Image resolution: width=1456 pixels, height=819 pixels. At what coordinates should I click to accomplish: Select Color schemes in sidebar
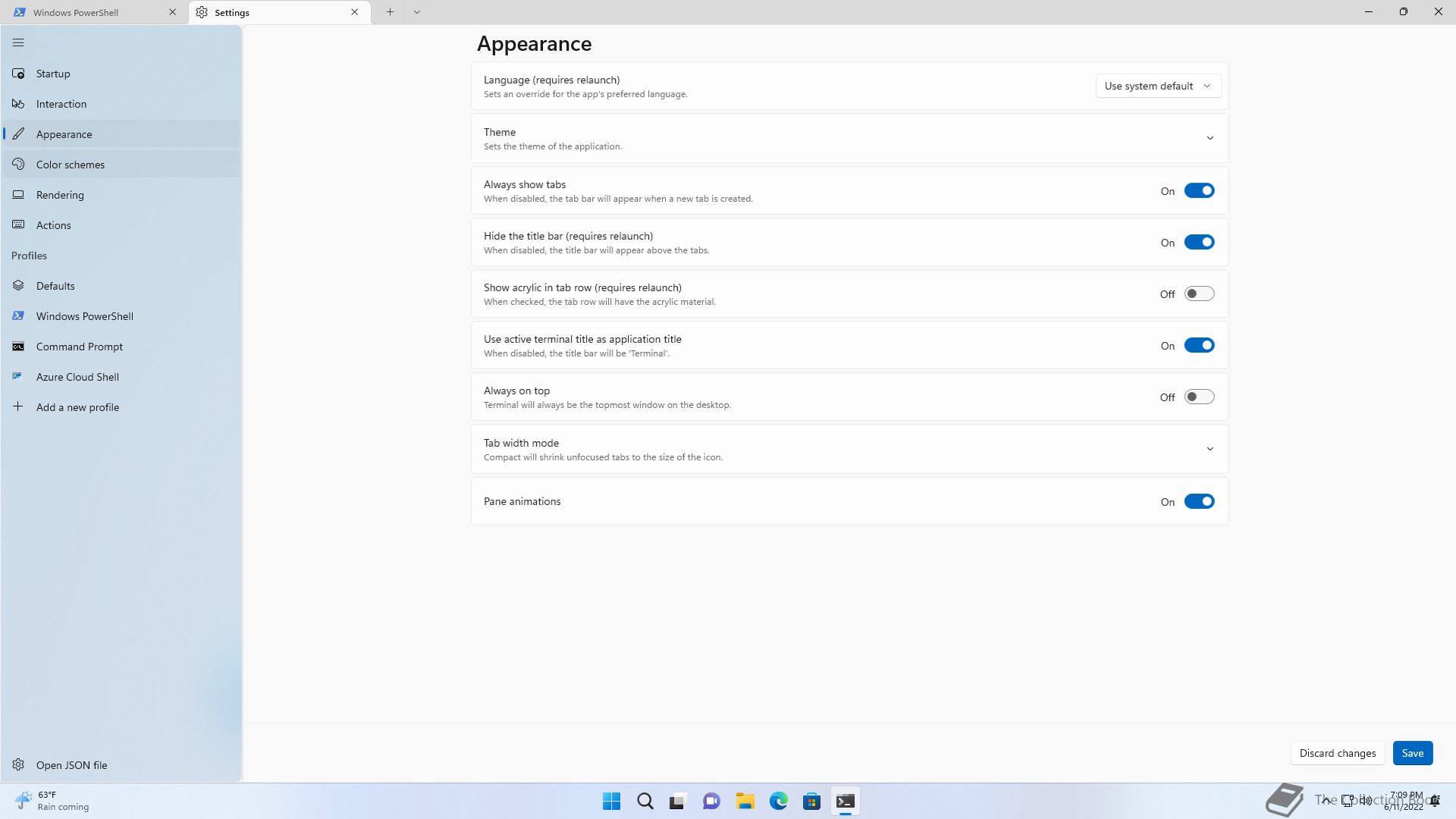point(70,165)
